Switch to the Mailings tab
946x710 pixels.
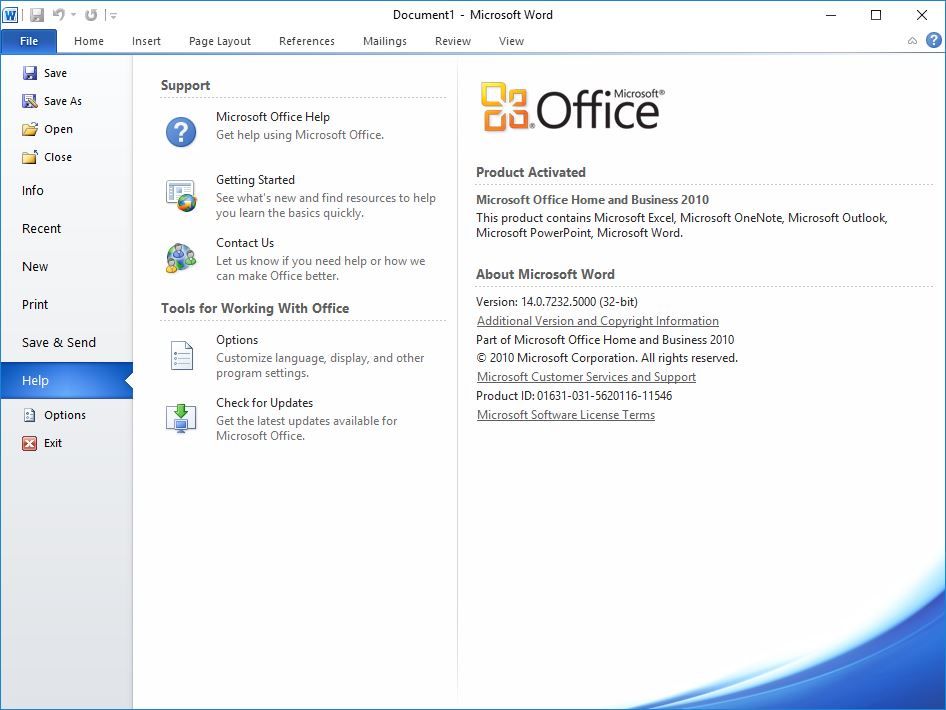pyautogui.click(x=385, y=41)
